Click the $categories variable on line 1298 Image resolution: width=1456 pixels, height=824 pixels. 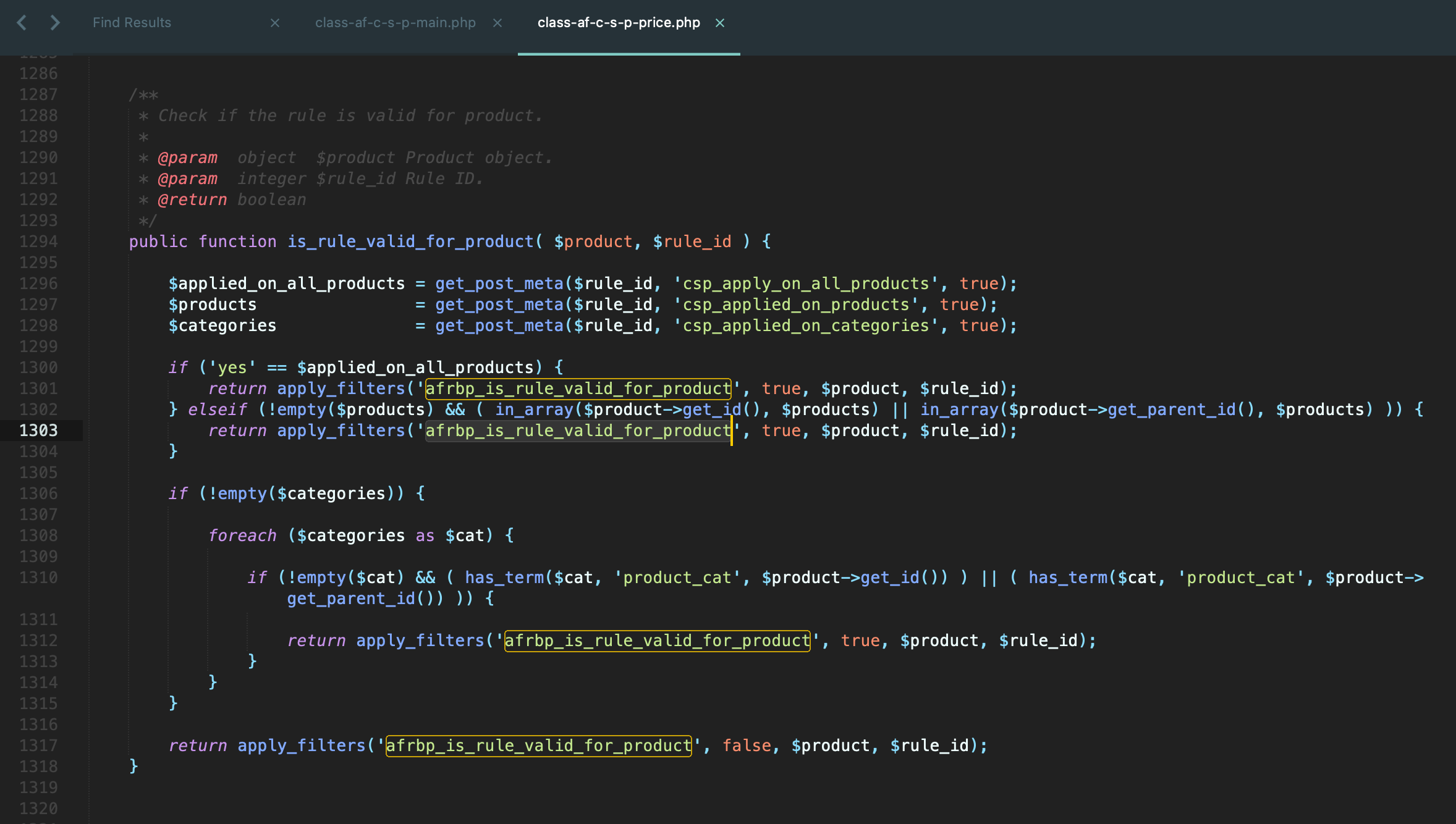(222, 326)
